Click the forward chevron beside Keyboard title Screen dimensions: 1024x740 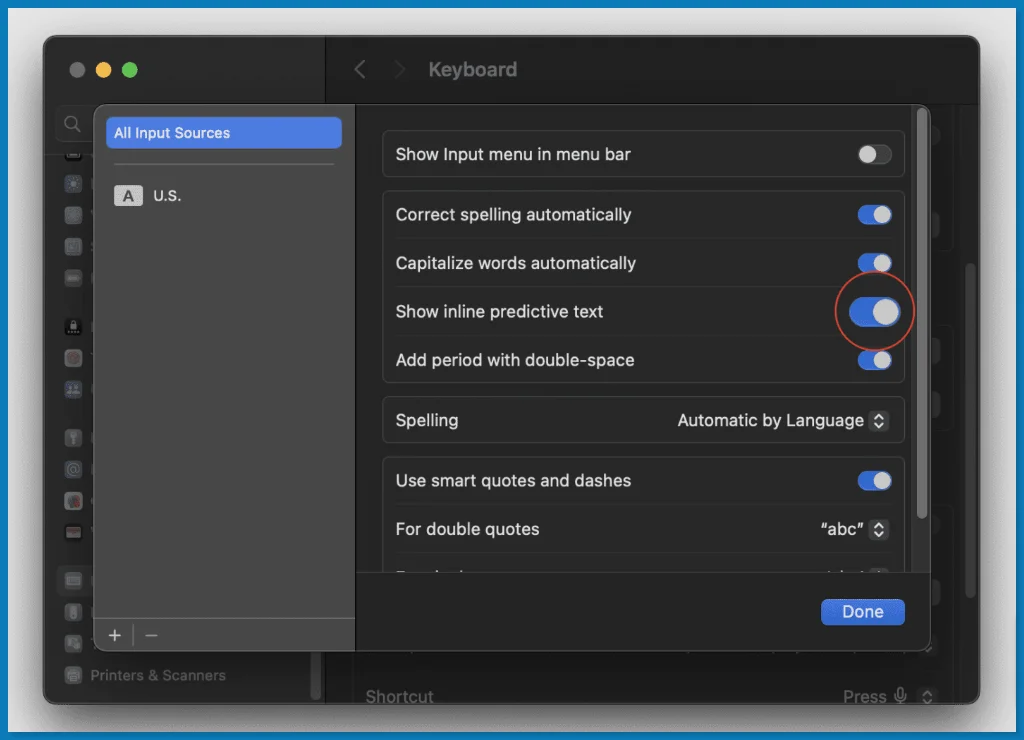(x=399, y=70)
